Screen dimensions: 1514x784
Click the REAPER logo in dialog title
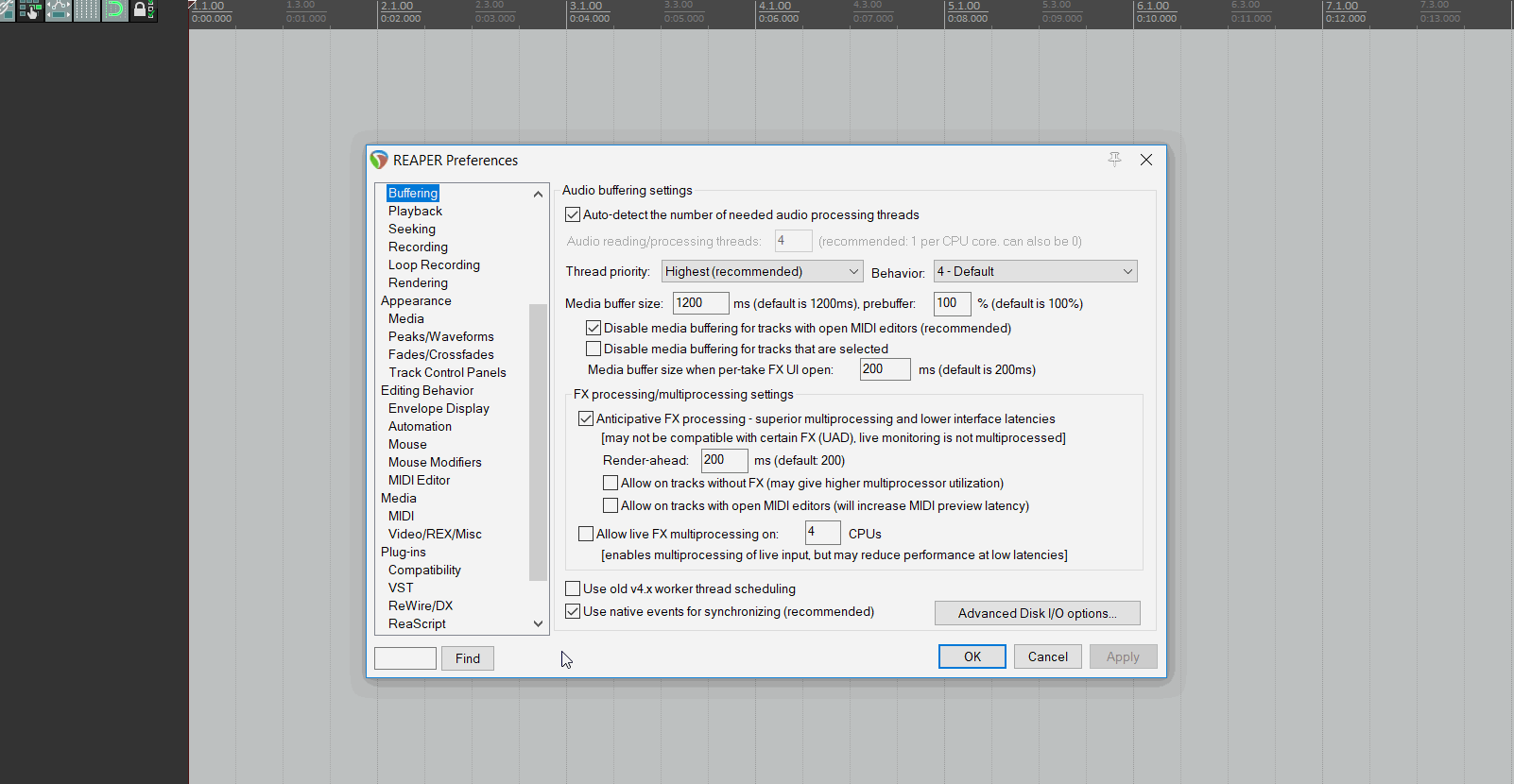pos(379,160)
